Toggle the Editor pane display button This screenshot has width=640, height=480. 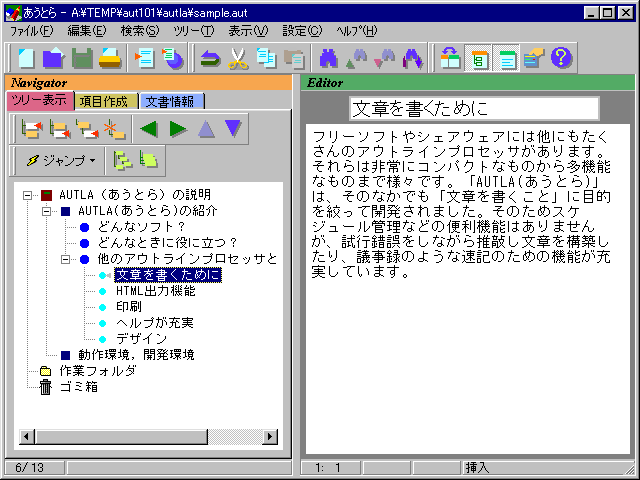pyautogui.click(x=507, y=58)
